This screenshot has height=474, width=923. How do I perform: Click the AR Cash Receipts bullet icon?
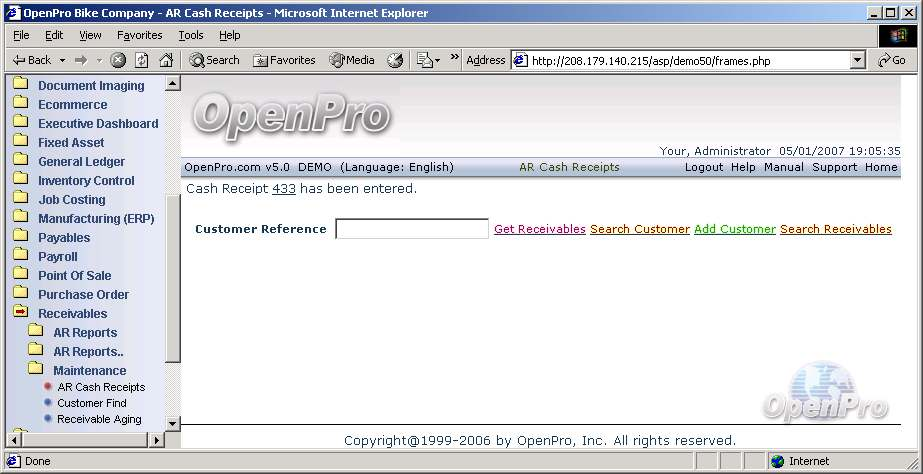click(x=47, y=387)
